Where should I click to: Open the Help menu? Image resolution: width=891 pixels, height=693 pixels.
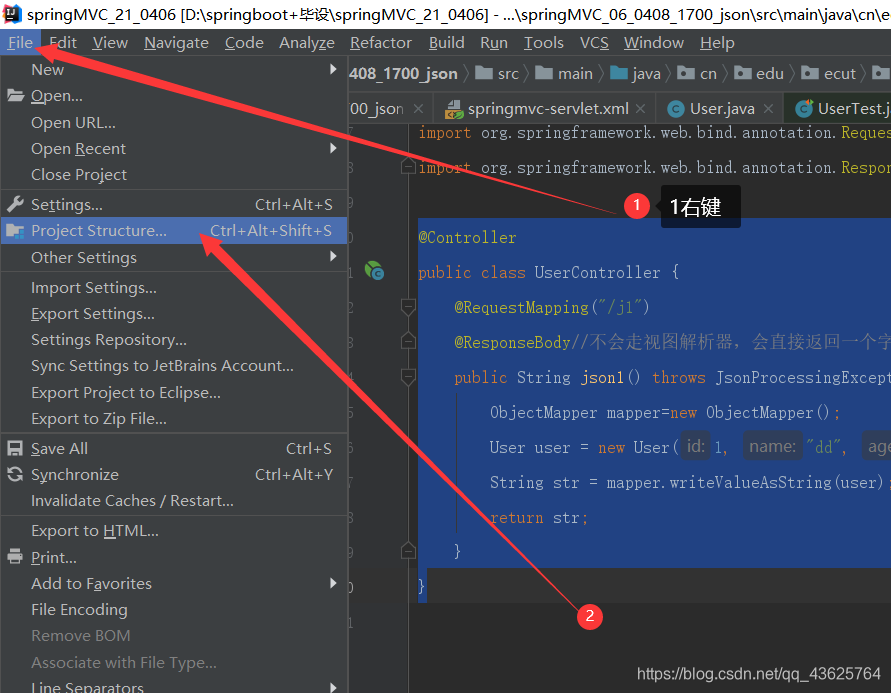tap(717, 43)
